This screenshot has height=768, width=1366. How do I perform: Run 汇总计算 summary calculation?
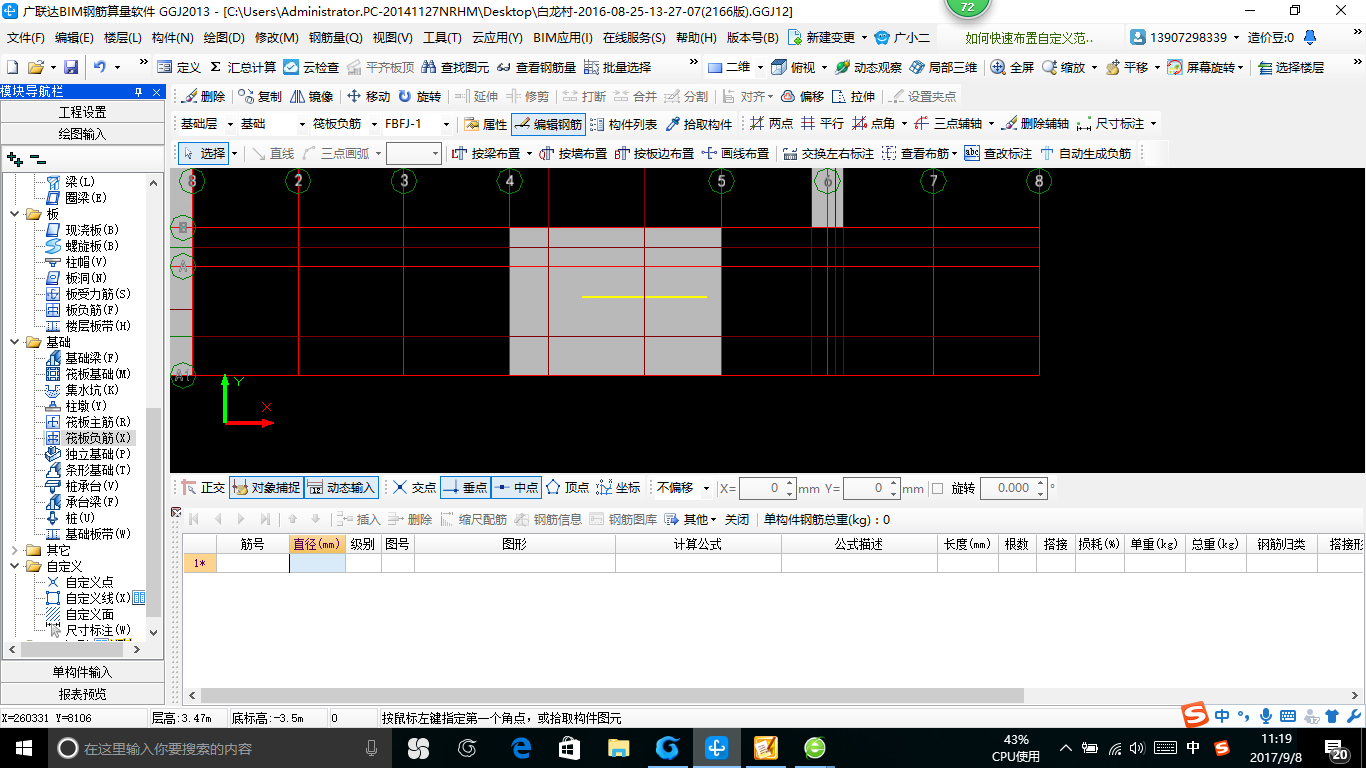243,67
